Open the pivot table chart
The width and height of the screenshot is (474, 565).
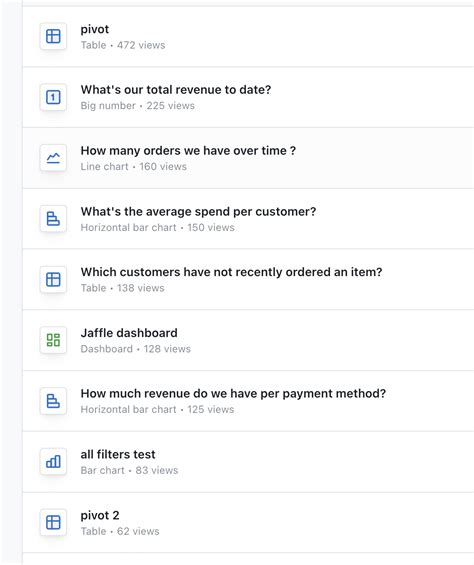click(94, 29)
